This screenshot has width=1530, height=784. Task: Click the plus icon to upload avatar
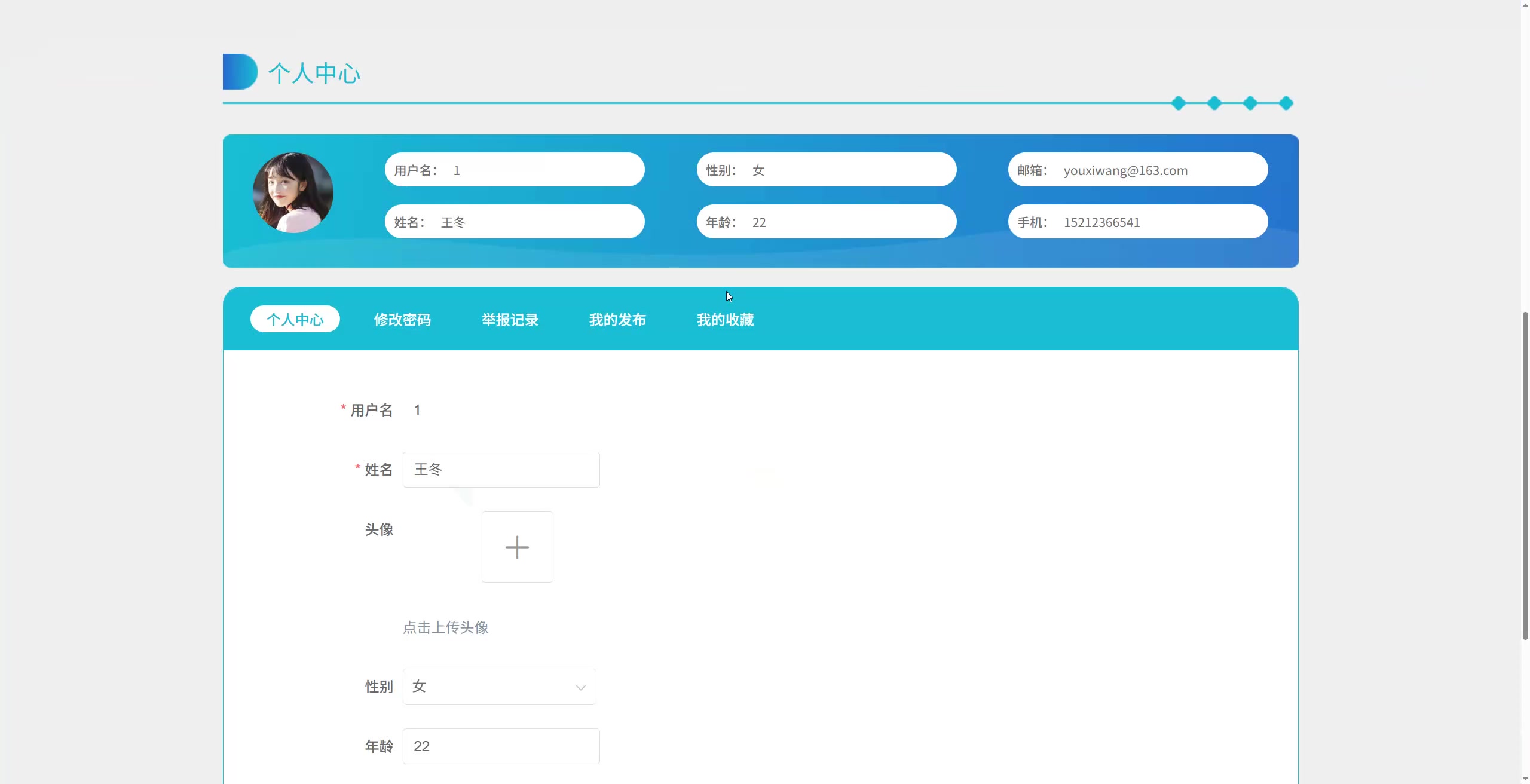[517, 547]
